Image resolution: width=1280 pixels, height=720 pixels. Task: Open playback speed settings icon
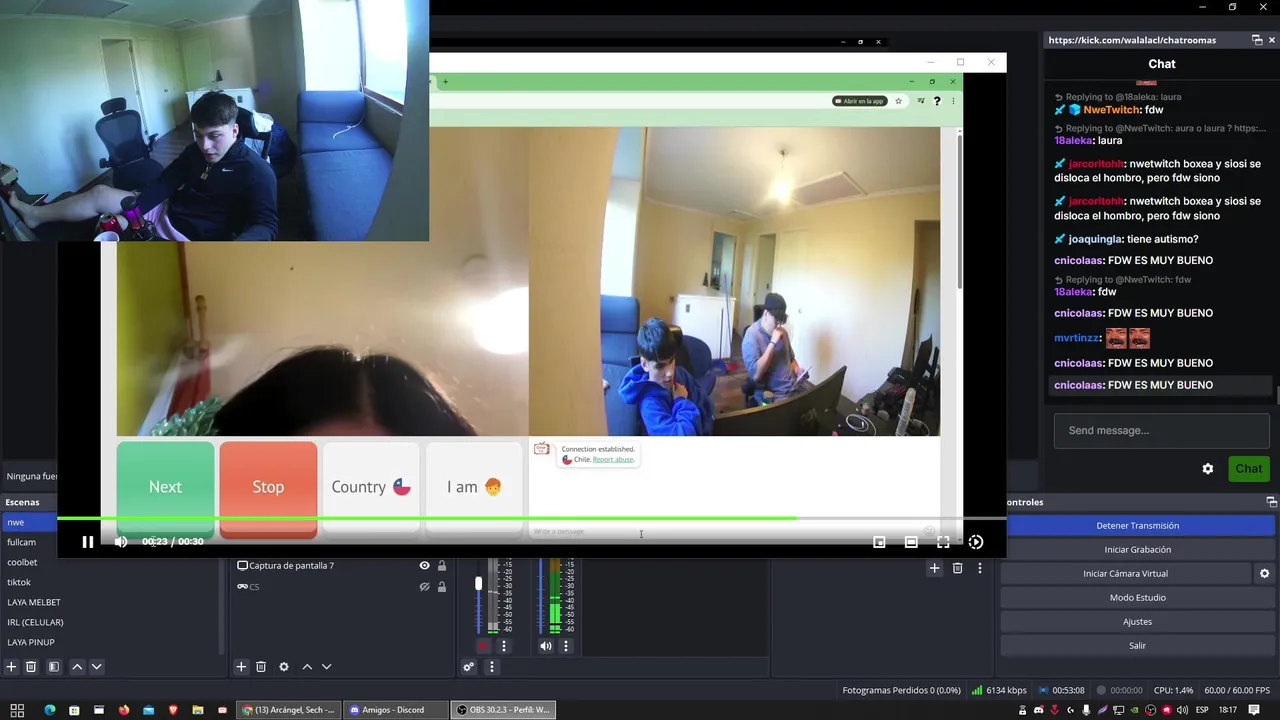click(976, 542)
